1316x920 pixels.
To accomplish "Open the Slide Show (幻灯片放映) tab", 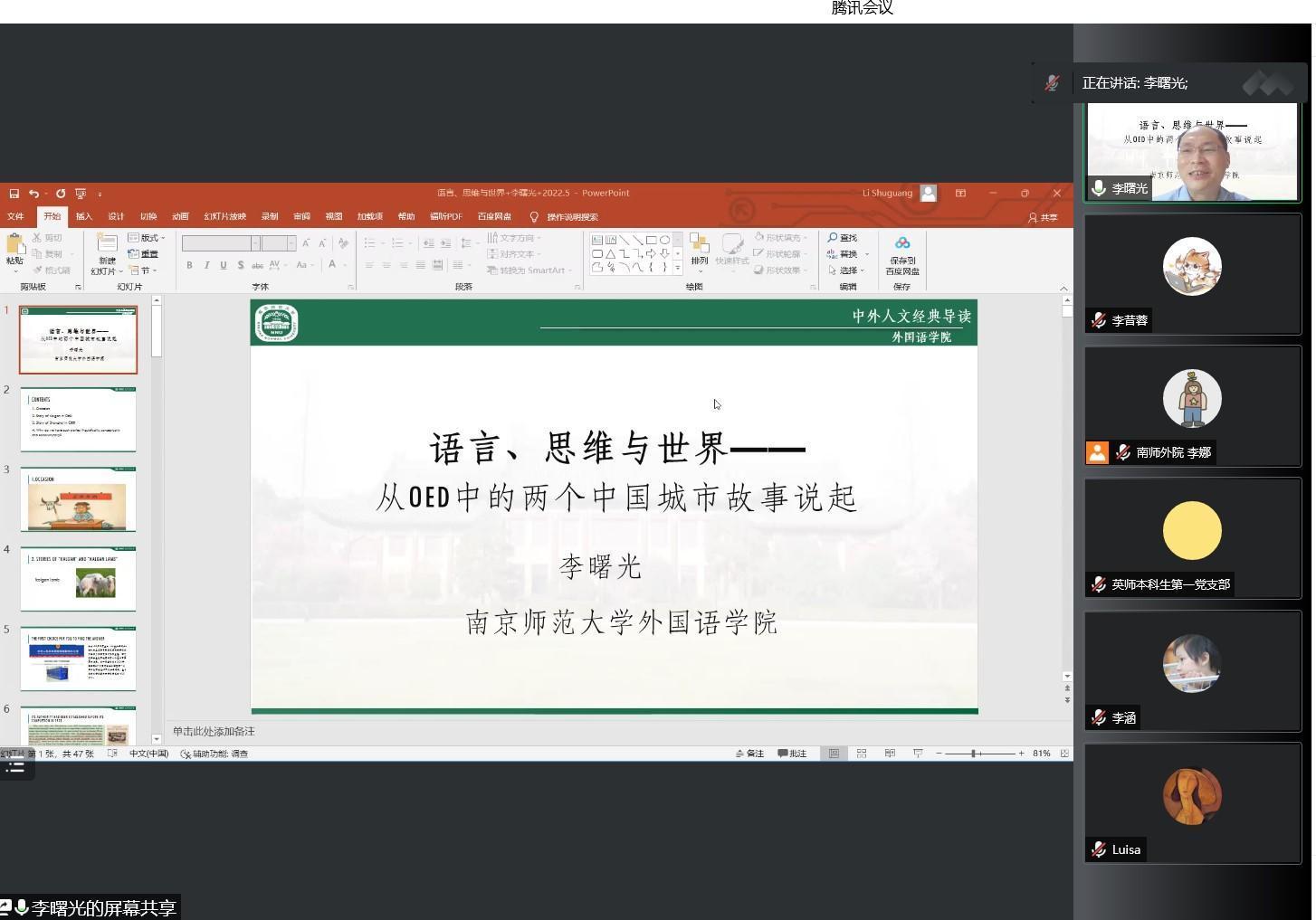I will pyautogui.click(x=224, y=217).
